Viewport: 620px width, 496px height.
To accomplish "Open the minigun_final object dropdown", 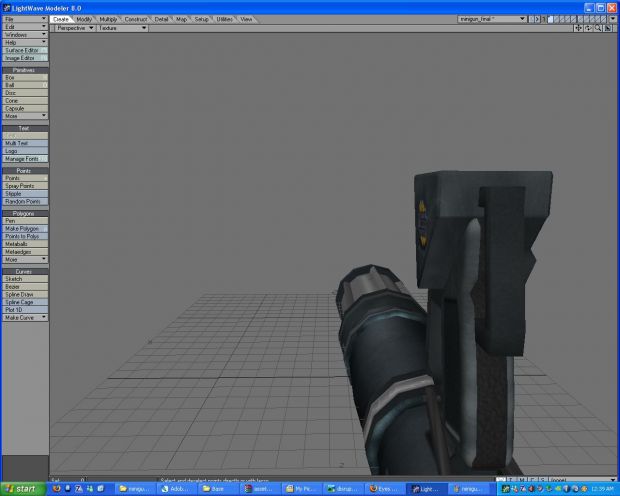I will (x=492, y=19).
